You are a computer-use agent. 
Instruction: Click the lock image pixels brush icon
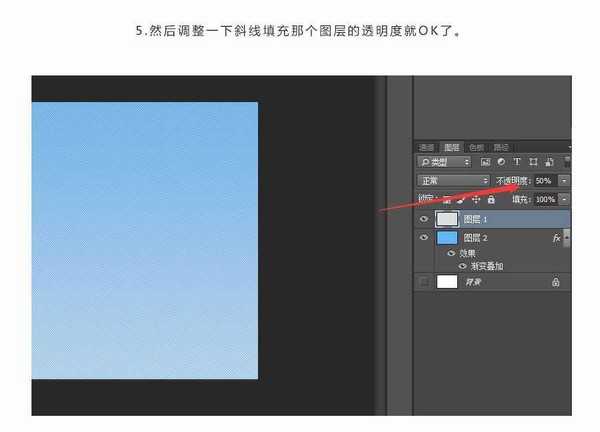(x=461, y=199)
